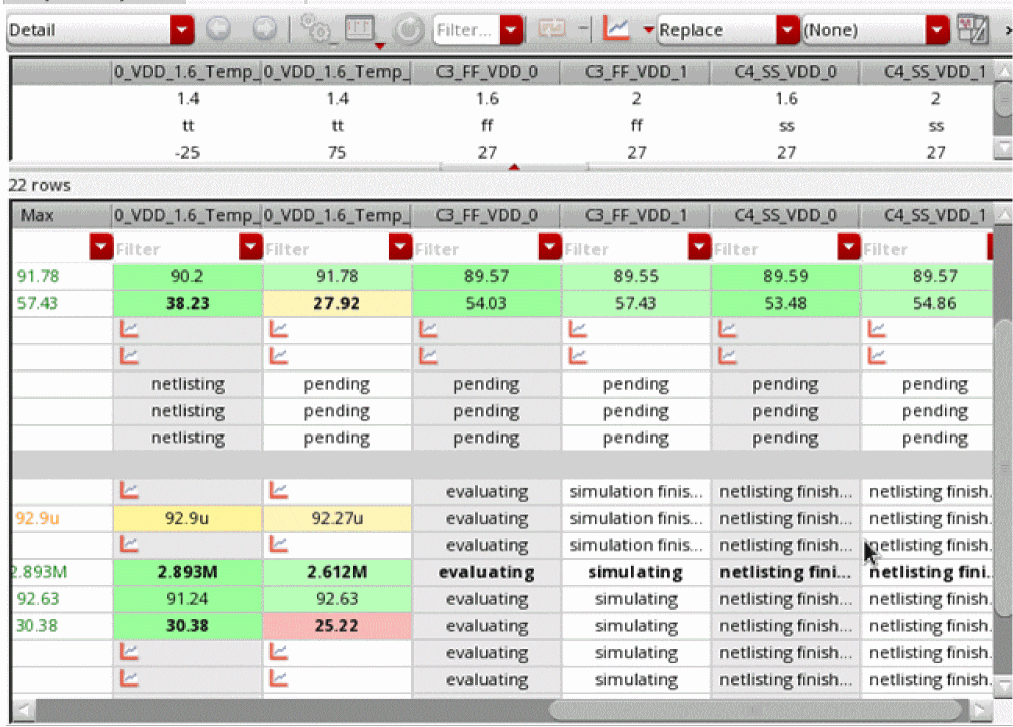Screen dimensions: 1013x727
Task: Click bold 'simulating' status cell
Action: [636, 572]
